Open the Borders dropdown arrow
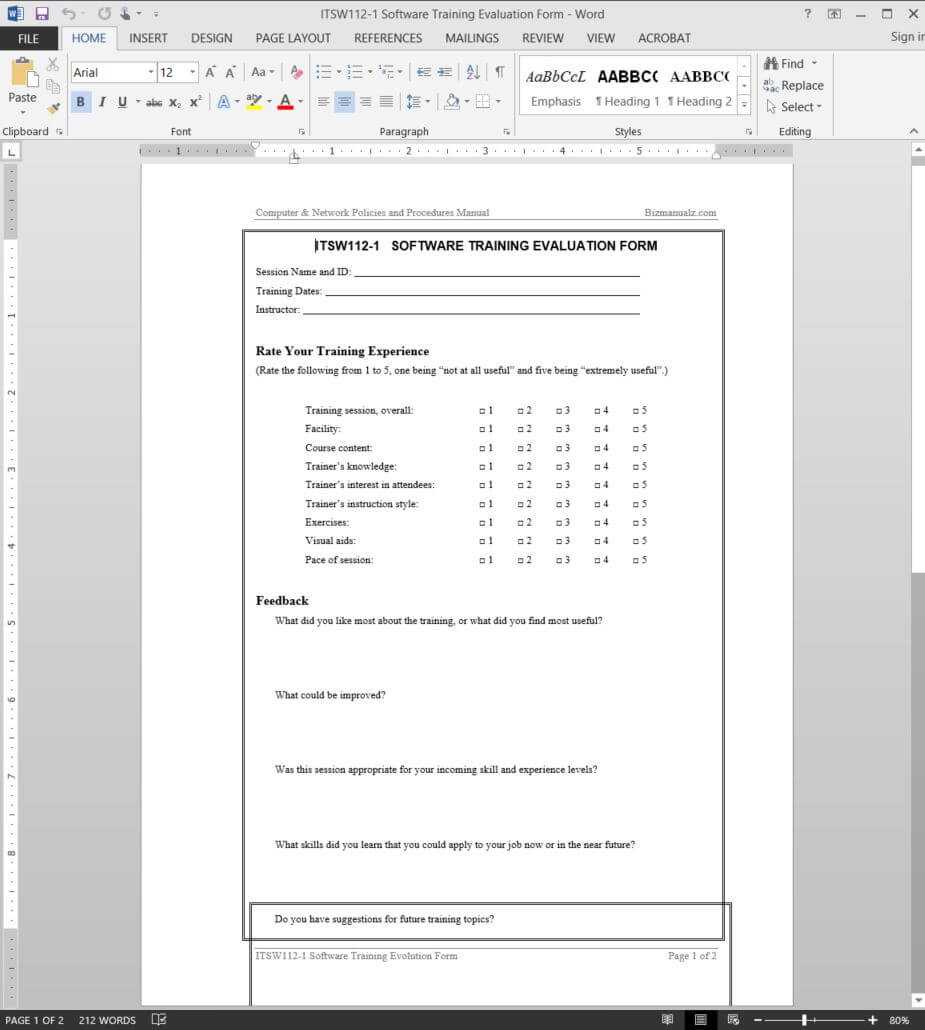925x1030 pixels. (x=498, y=102)
